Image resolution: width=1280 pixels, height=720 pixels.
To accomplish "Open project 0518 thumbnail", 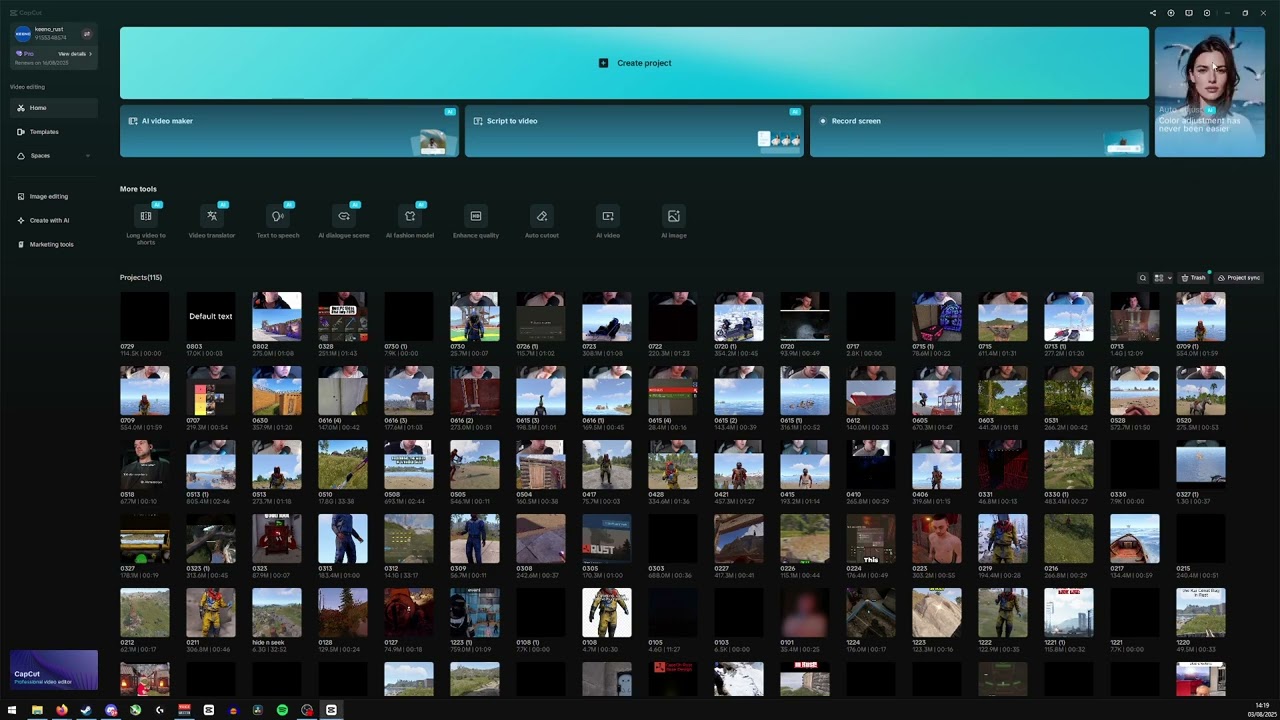I will coord(145,465).
